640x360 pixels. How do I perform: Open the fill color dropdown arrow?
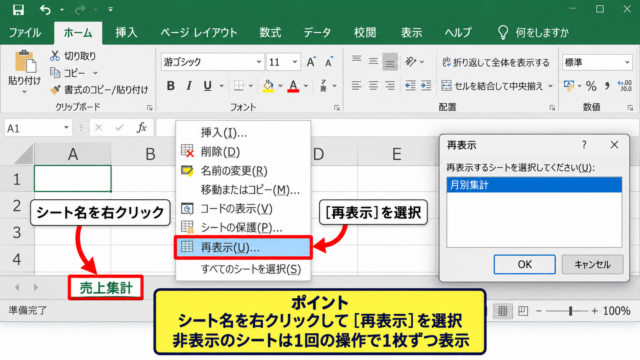[x=280, y=86]
